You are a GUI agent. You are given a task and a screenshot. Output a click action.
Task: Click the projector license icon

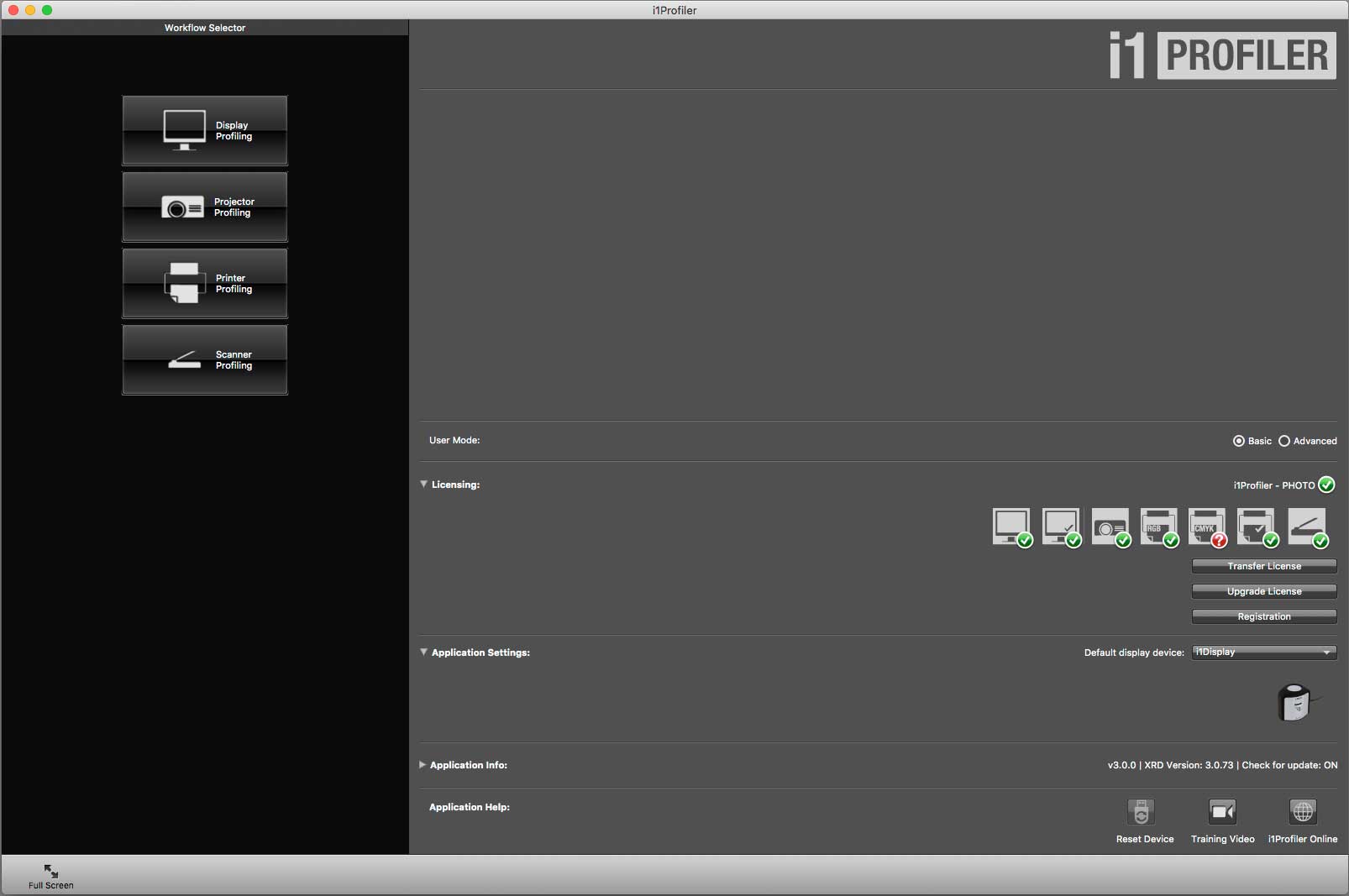pos(1110,527)
